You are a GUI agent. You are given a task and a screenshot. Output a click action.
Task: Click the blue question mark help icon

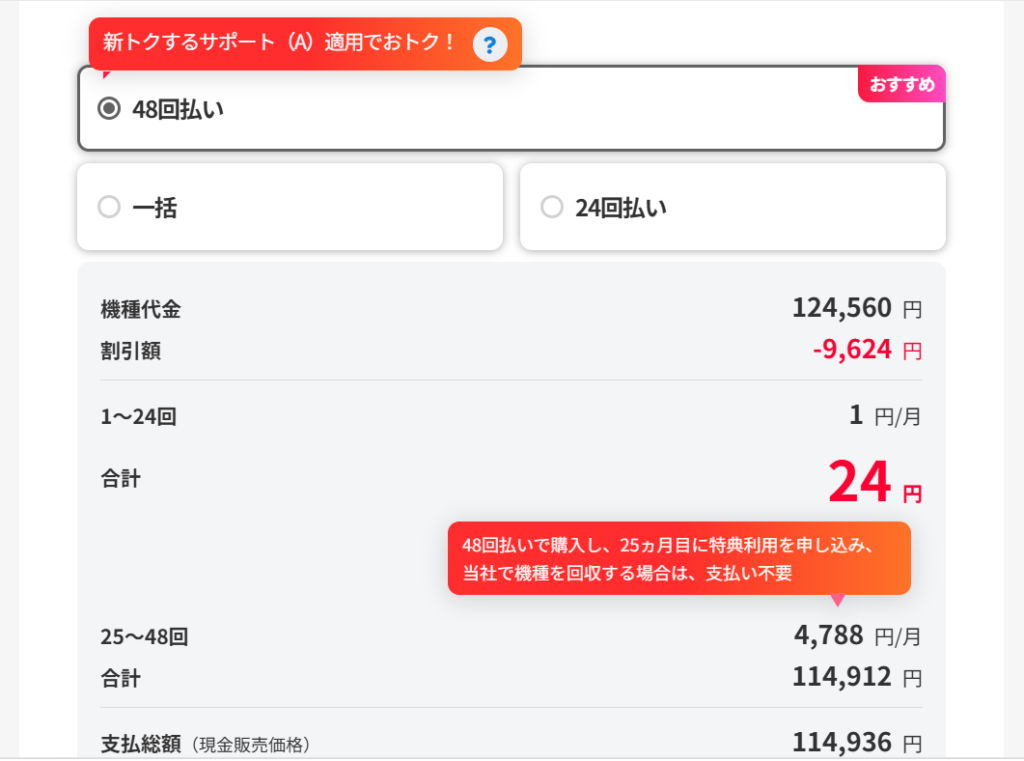coord(490,44)
